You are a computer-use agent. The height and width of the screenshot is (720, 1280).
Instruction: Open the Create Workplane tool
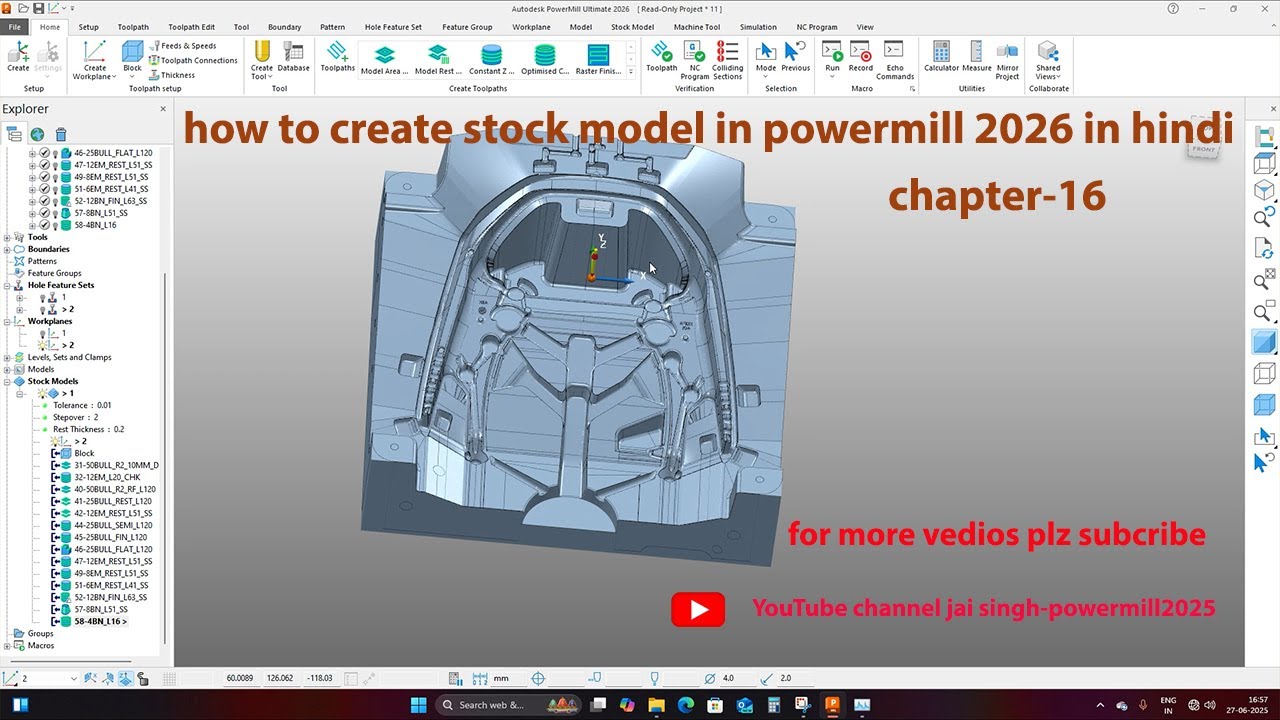[95, 60]
